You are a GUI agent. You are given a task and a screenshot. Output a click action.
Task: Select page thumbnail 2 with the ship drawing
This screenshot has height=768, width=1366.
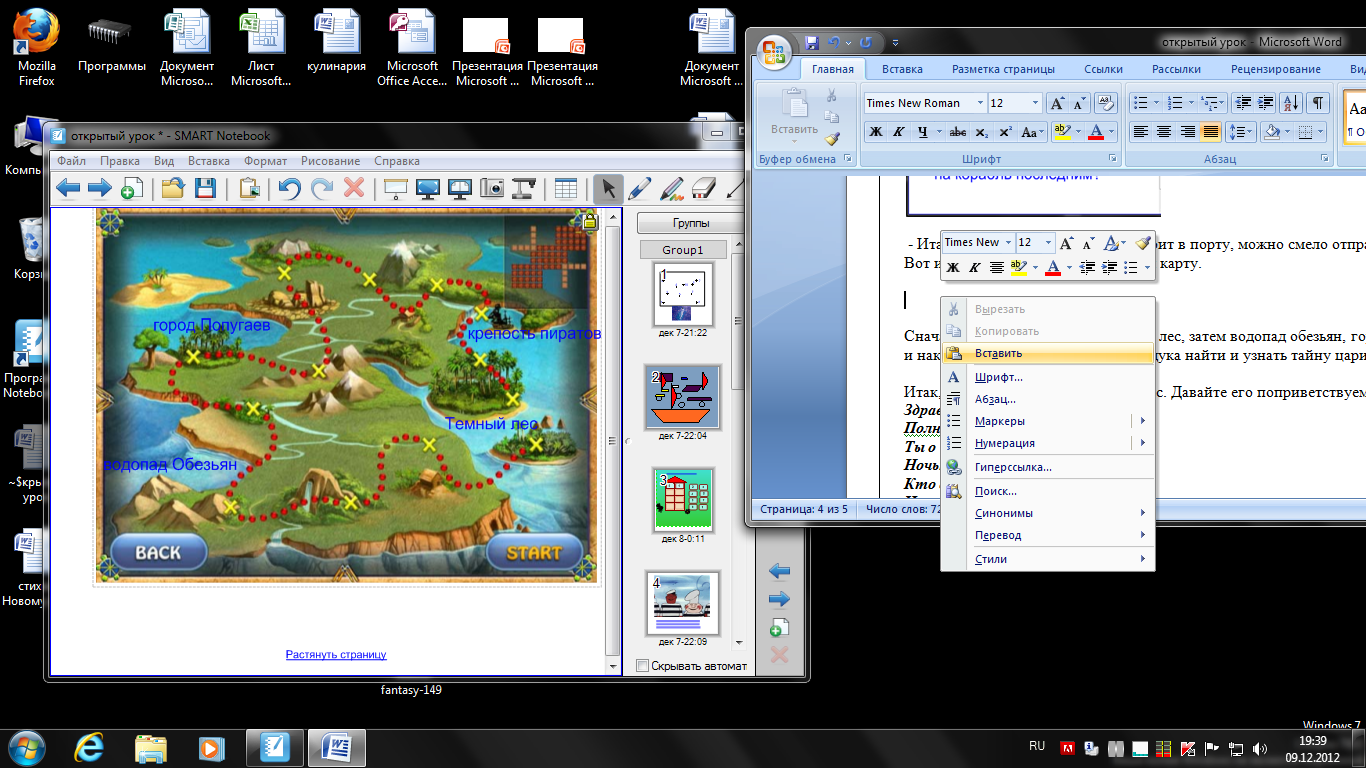pos(682,396)
